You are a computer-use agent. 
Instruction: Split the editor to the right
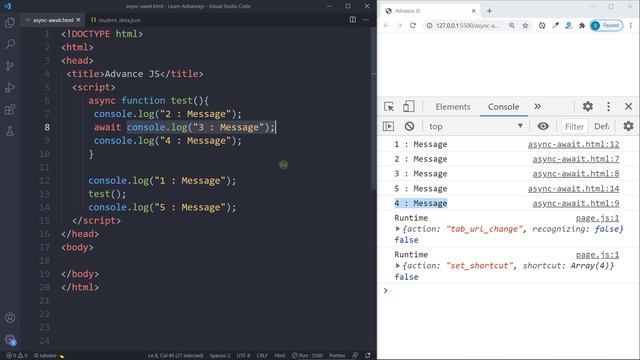click(x=353, y=19)
